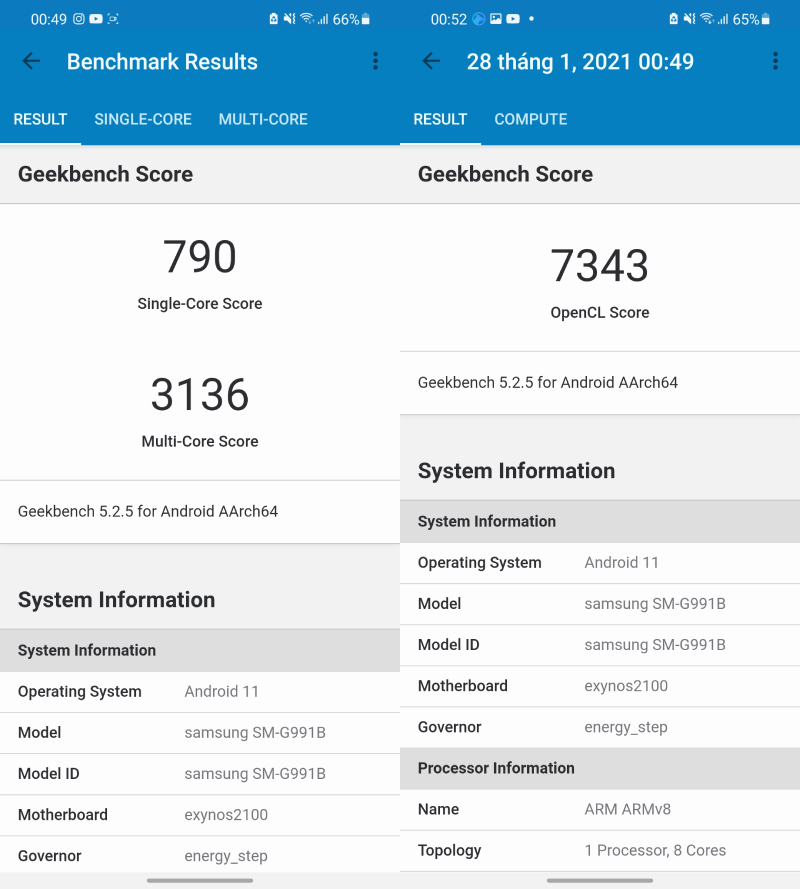The width and height of the screenshot is (800, 889).
Task: Tap battery icon next to 65%
Action: click(765, 19)
